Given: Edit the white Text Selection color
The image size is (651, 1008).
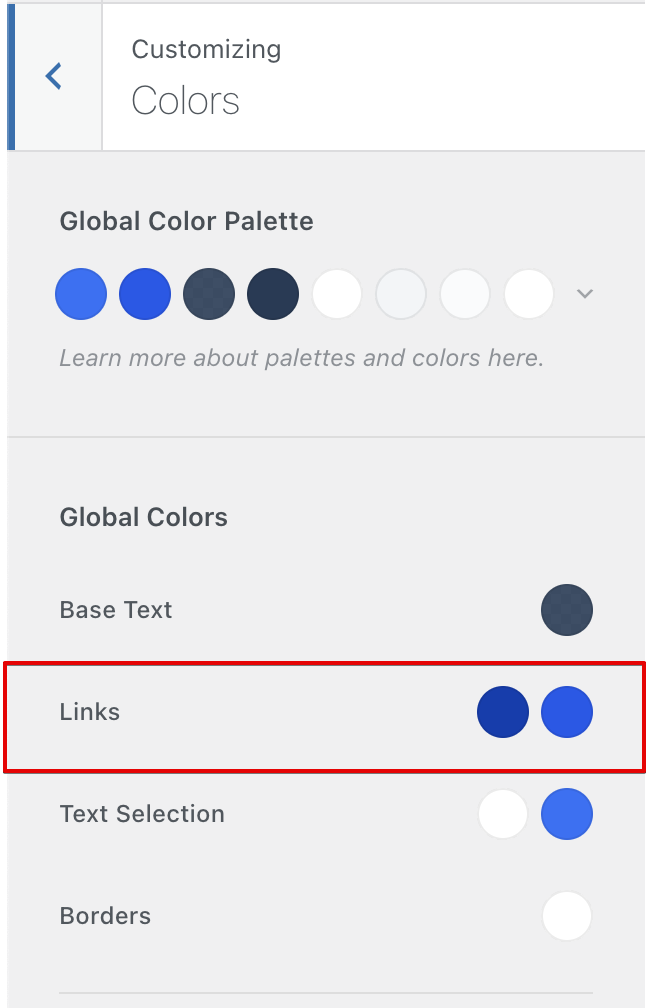Looking at the screenshot, I should [x=503, y=814].
